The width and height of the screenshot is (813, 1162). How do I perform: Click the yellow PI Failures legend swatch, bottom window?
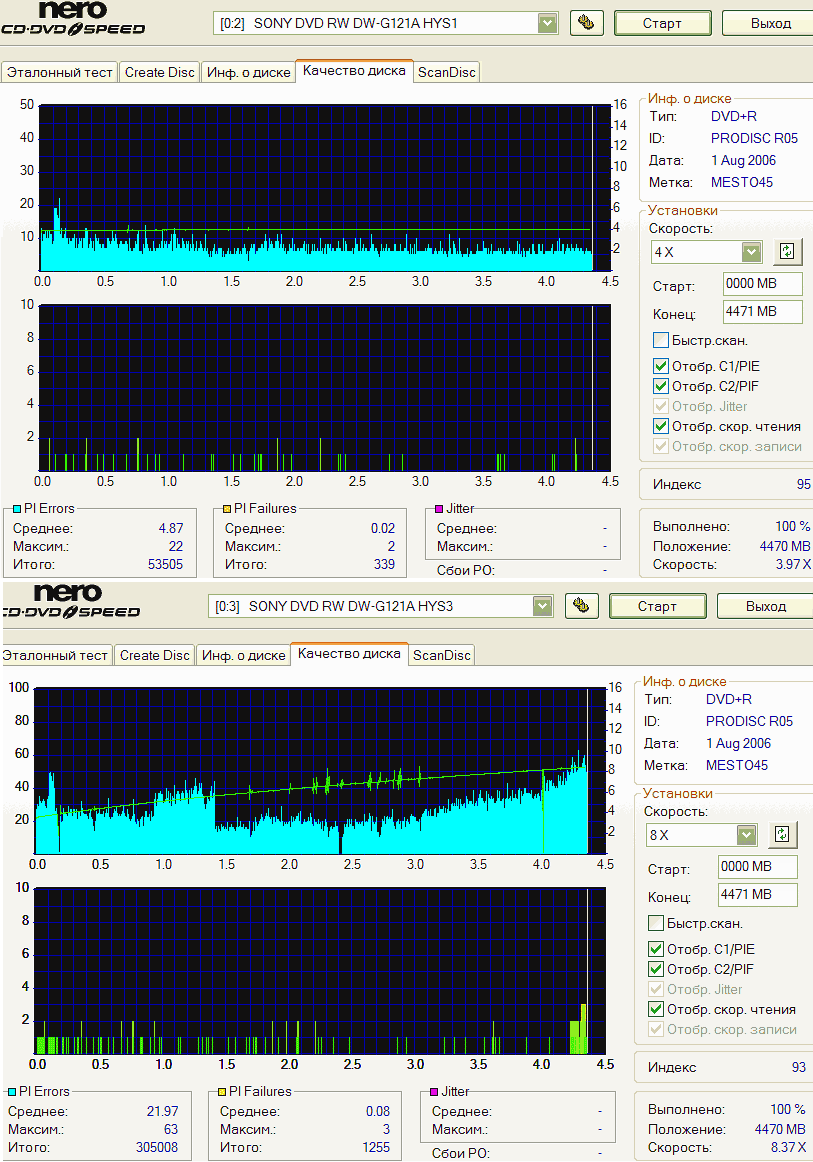[222, 1092]
